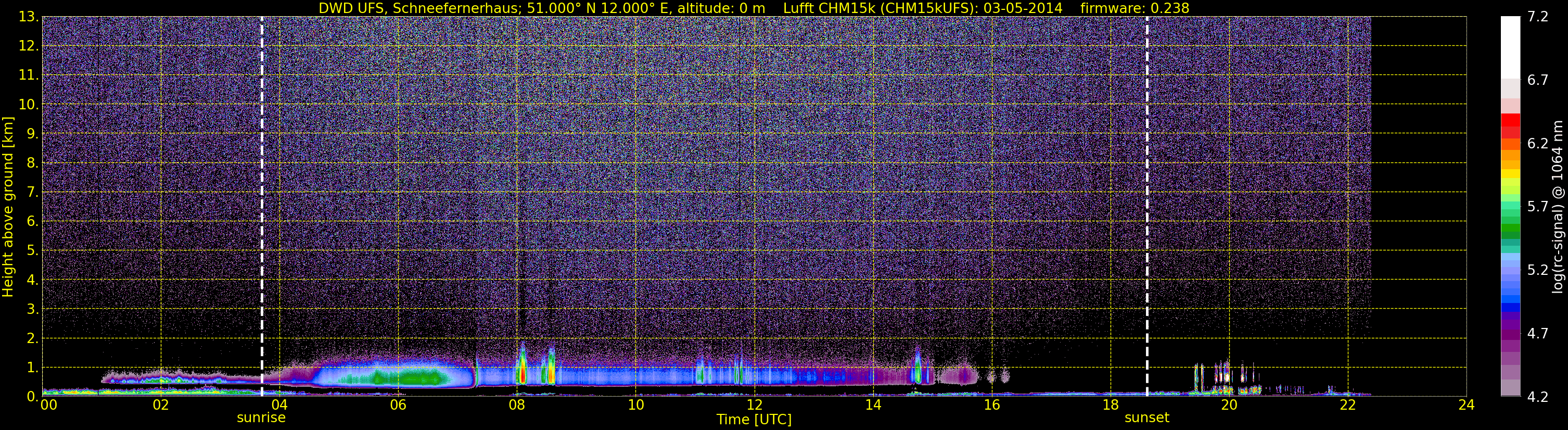Click the height axis tick label 1

click(x=32, y=368)
